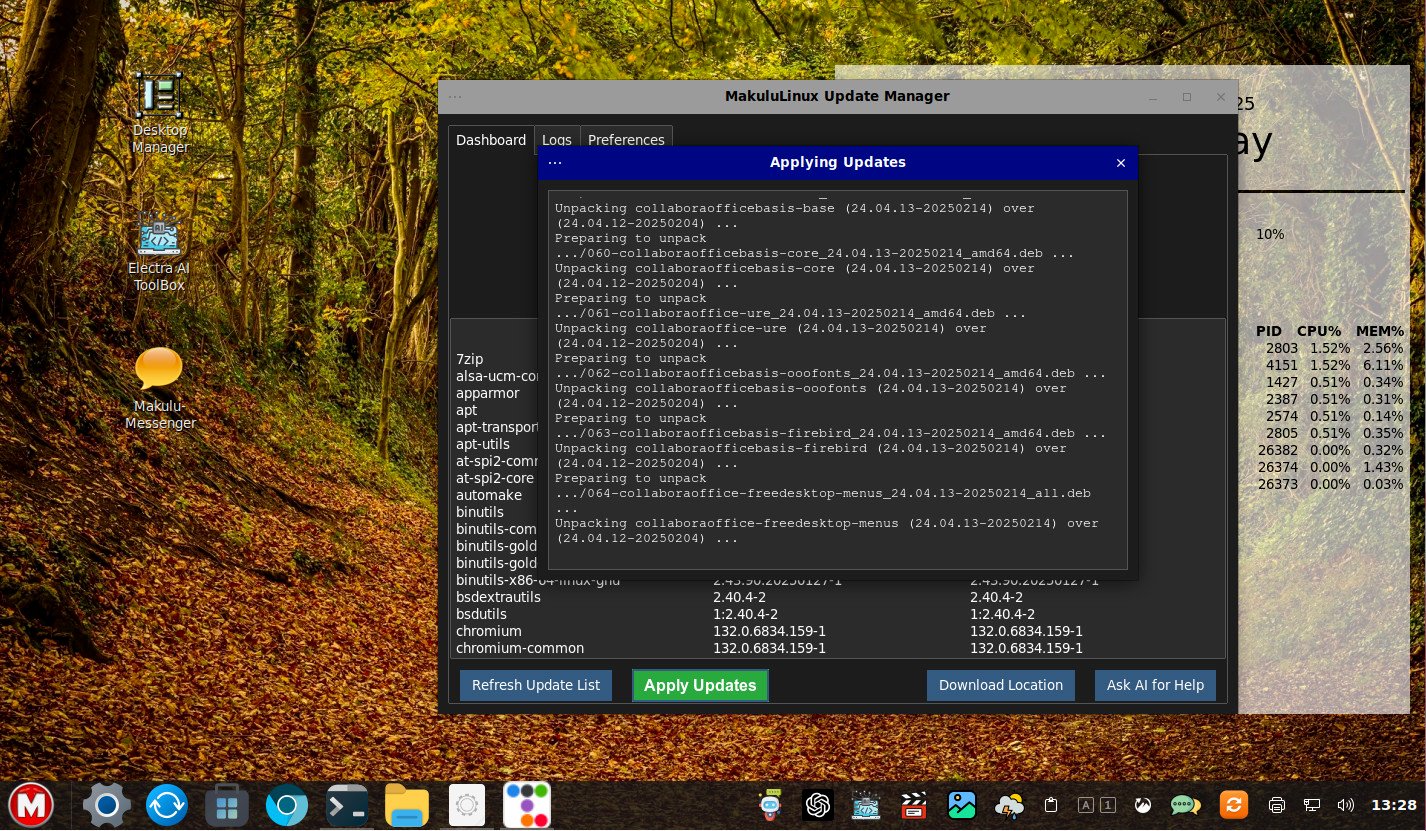Click PID 26382 in the process list

pyautogui.click(x=1277, y=450)
